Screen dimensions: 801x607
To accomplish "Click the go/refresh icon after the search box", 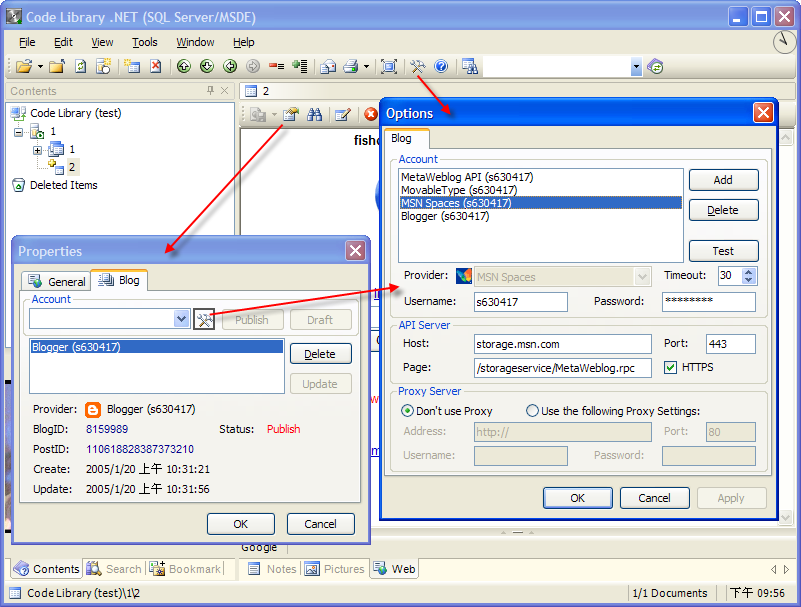I will tap(655, 66).
